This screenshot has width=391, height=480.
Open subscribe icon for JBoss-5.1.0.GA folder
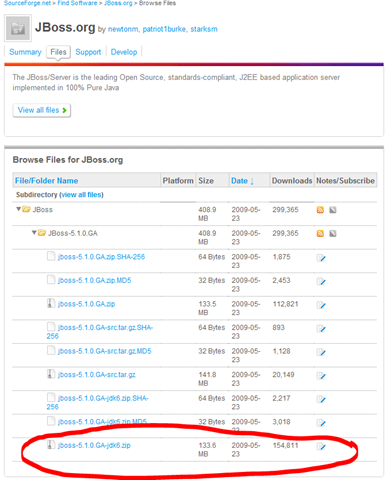click(333, 233)
